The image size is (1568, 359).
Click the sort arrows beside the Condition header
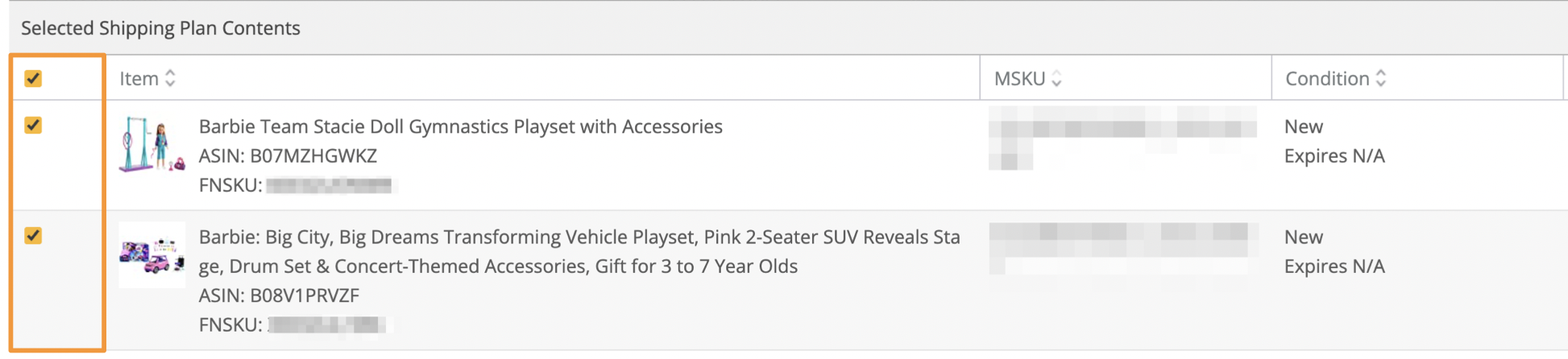pos(1381,78)
